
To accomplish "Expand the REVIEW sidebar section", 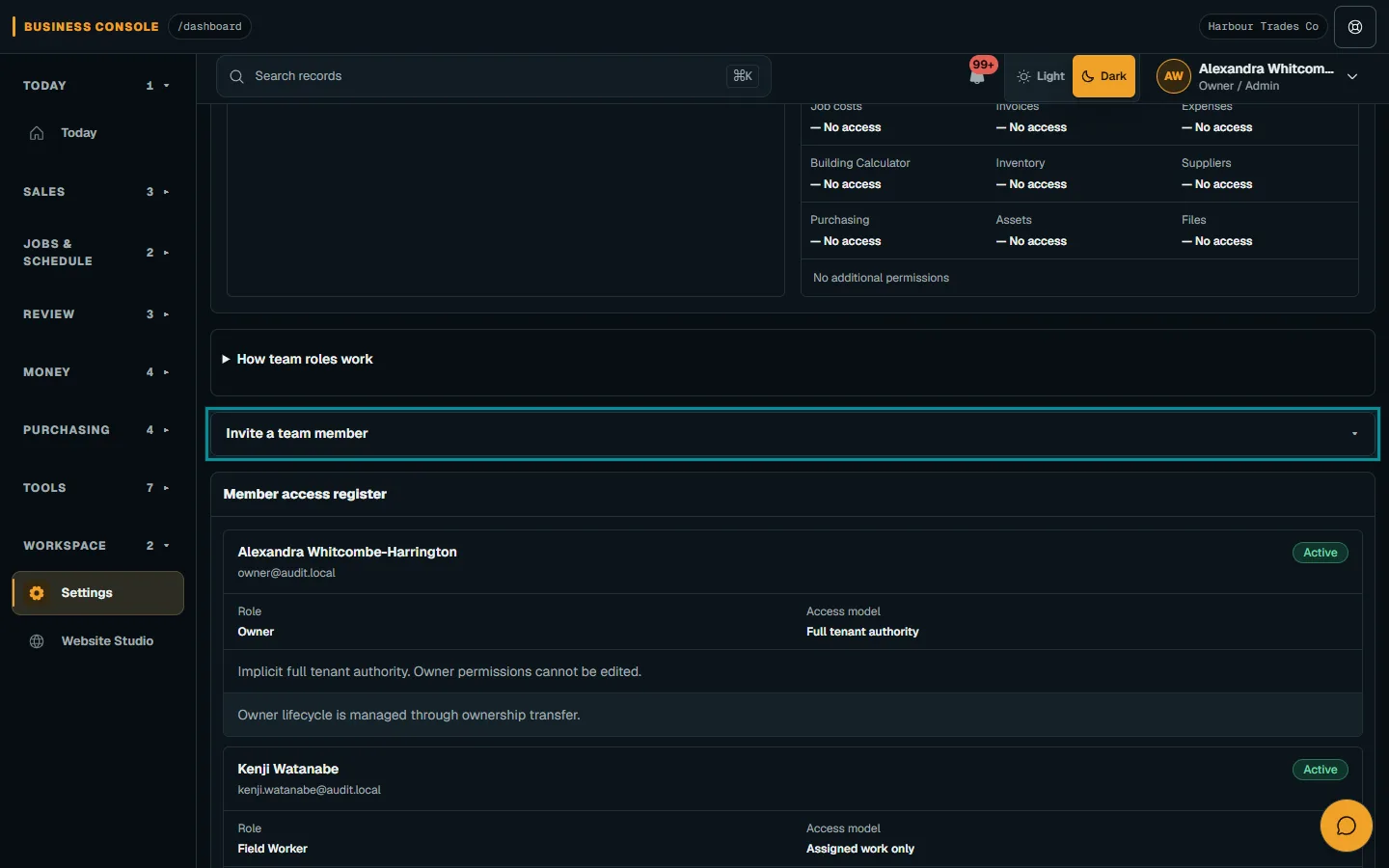I will (x=96, y=314).
